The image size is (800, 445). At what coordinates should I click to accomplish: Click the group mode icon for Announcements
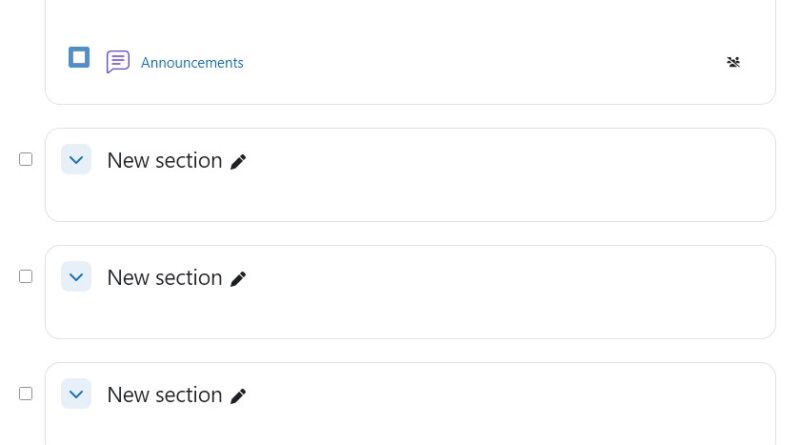point(733,62)
